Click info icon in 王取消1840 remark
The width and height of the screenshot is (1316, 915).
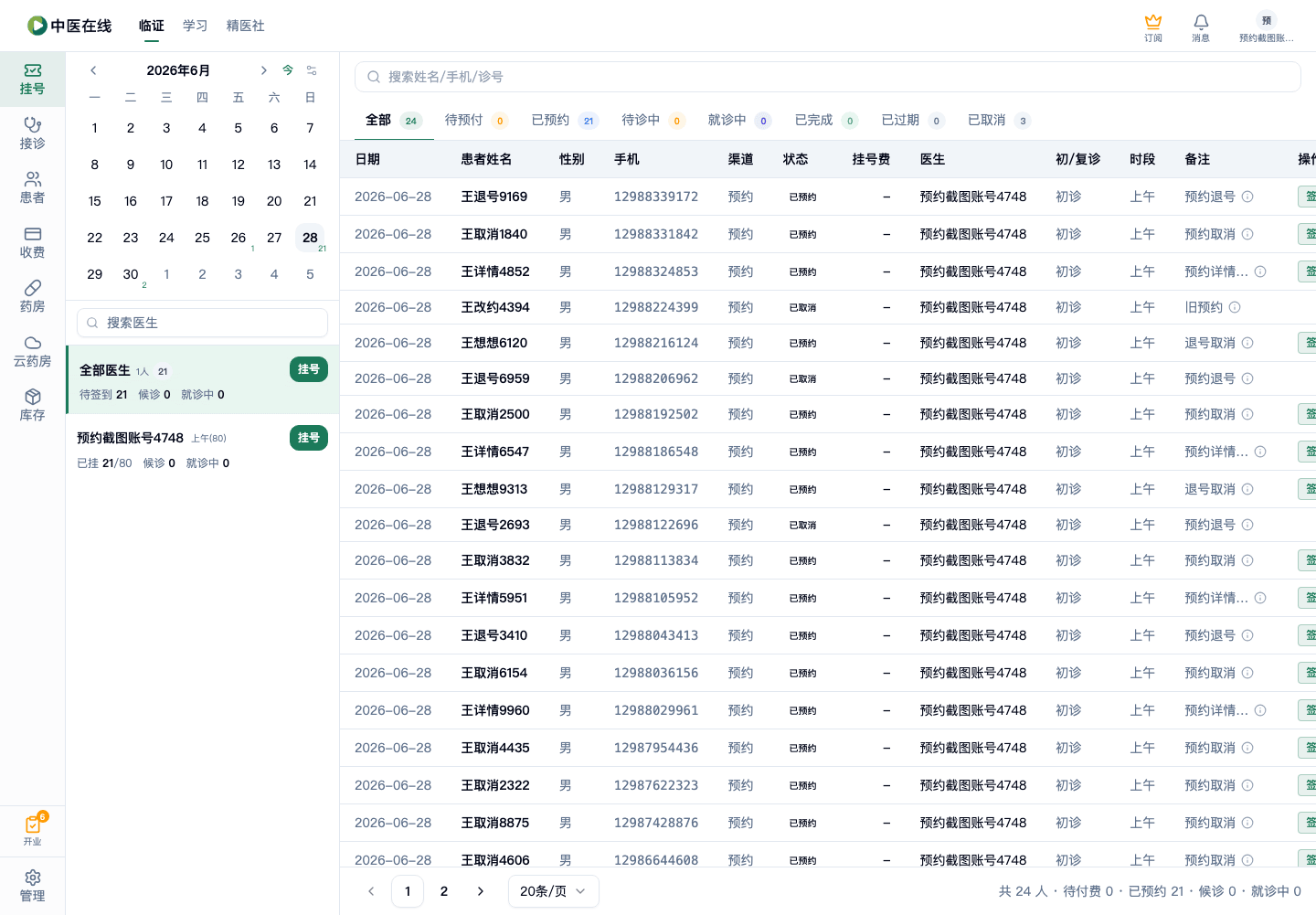[x=1247, y=234]
